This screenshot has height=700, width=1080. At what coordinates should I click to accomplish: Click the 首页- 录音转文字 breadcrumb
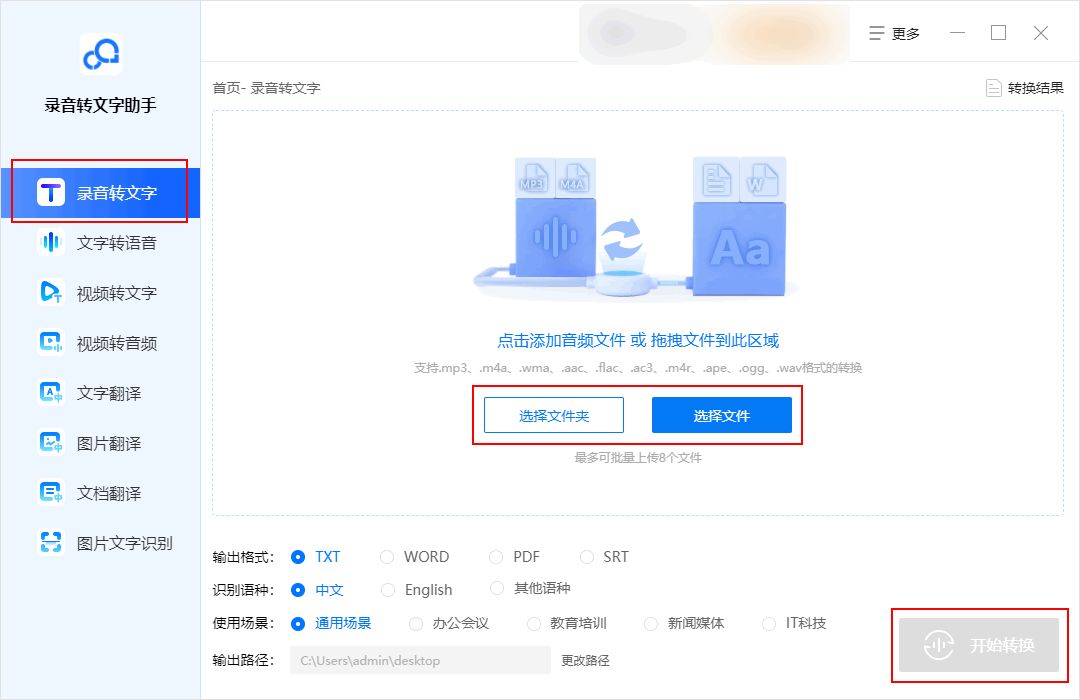coord(266,88)
